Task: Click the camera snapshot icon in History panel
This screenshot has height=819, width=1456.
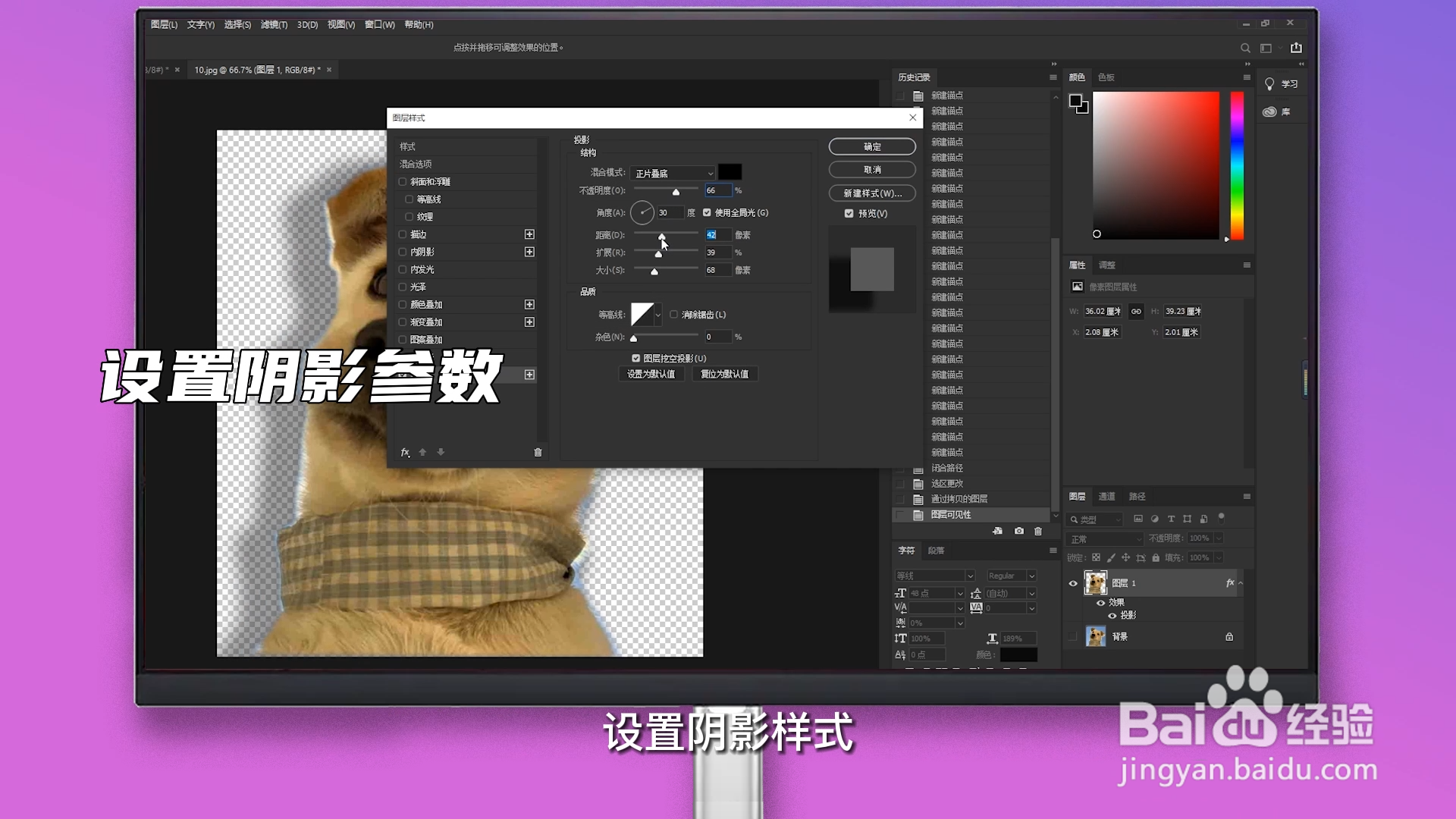Action: (1019, 532)
